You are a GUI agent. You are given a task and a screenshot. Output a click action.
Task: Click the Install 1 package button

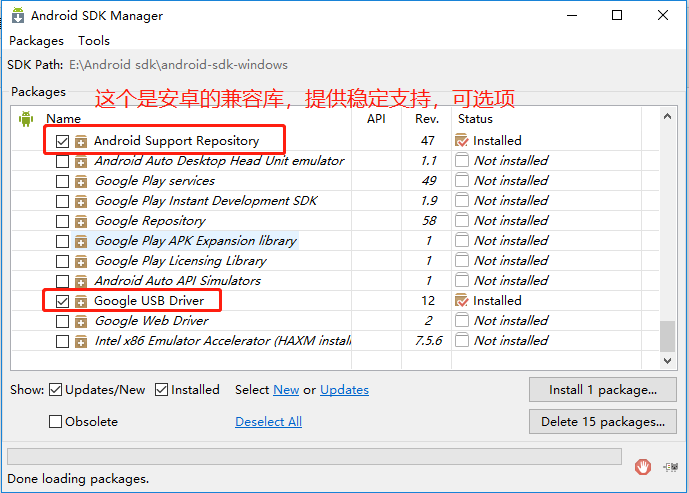tap(602, 390)
